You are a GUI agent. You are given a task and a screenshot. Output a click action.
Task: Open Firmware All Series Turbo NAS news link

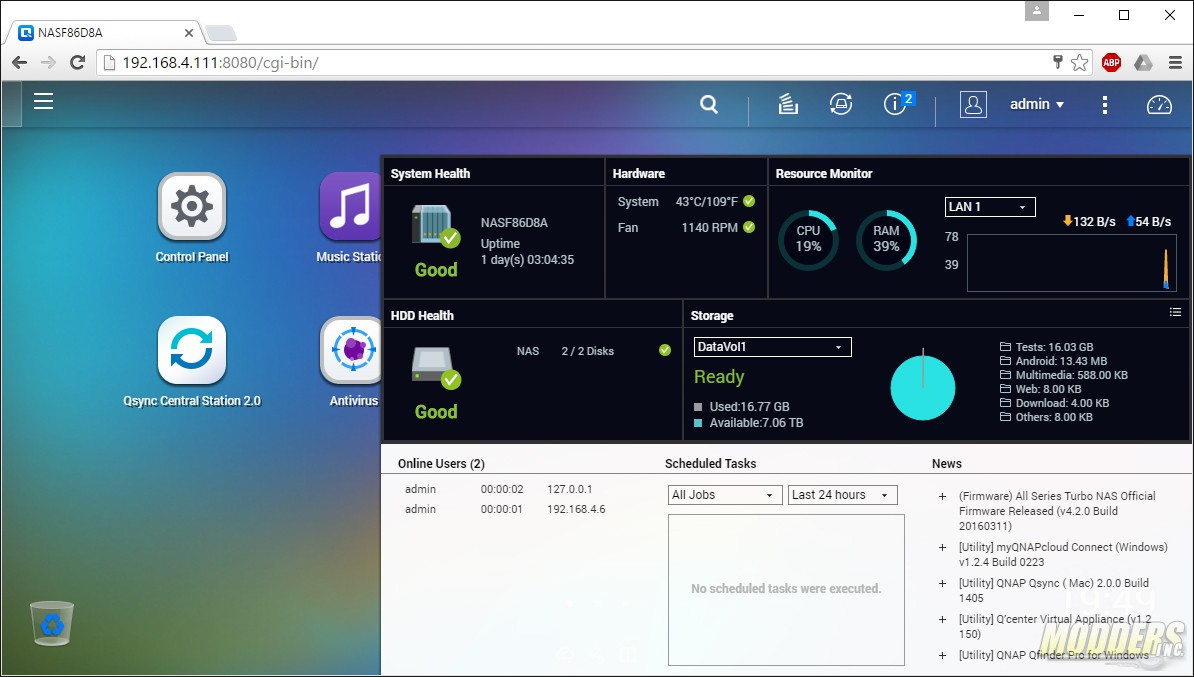tap(1057, 511)
